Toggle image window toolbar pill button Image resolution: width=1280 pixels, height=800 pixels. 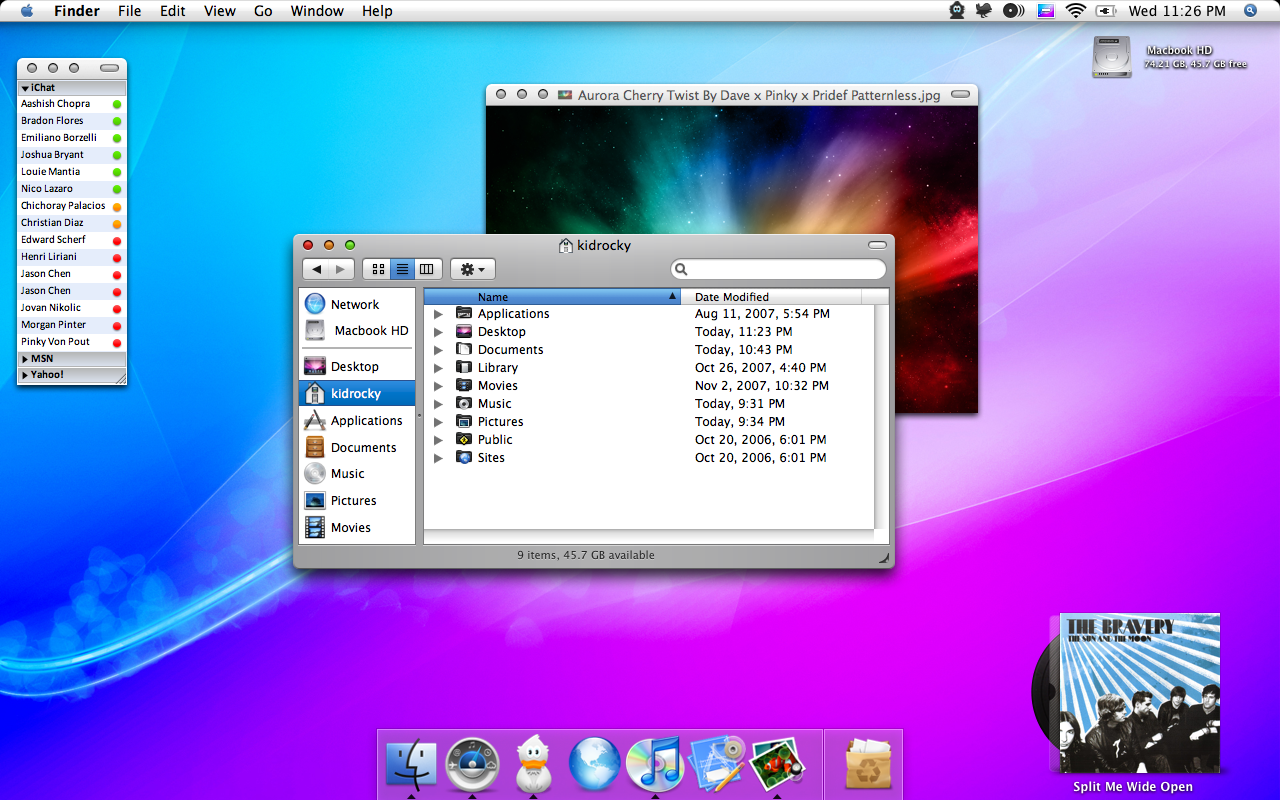point(960,95)
